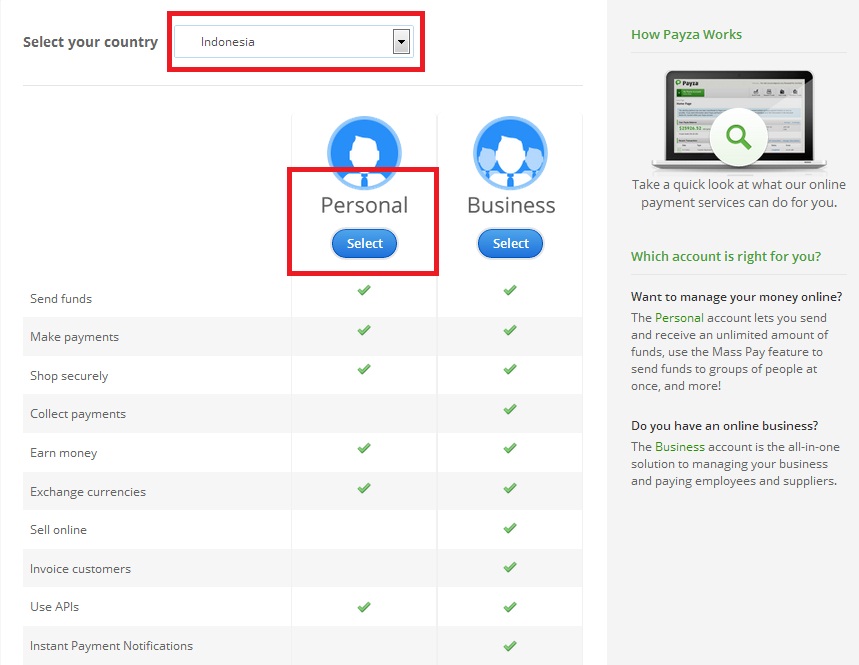The height and width of the screenshot is (665, 859).
Task: Click the Send funds row label
Action: click(x=61, y=299)
